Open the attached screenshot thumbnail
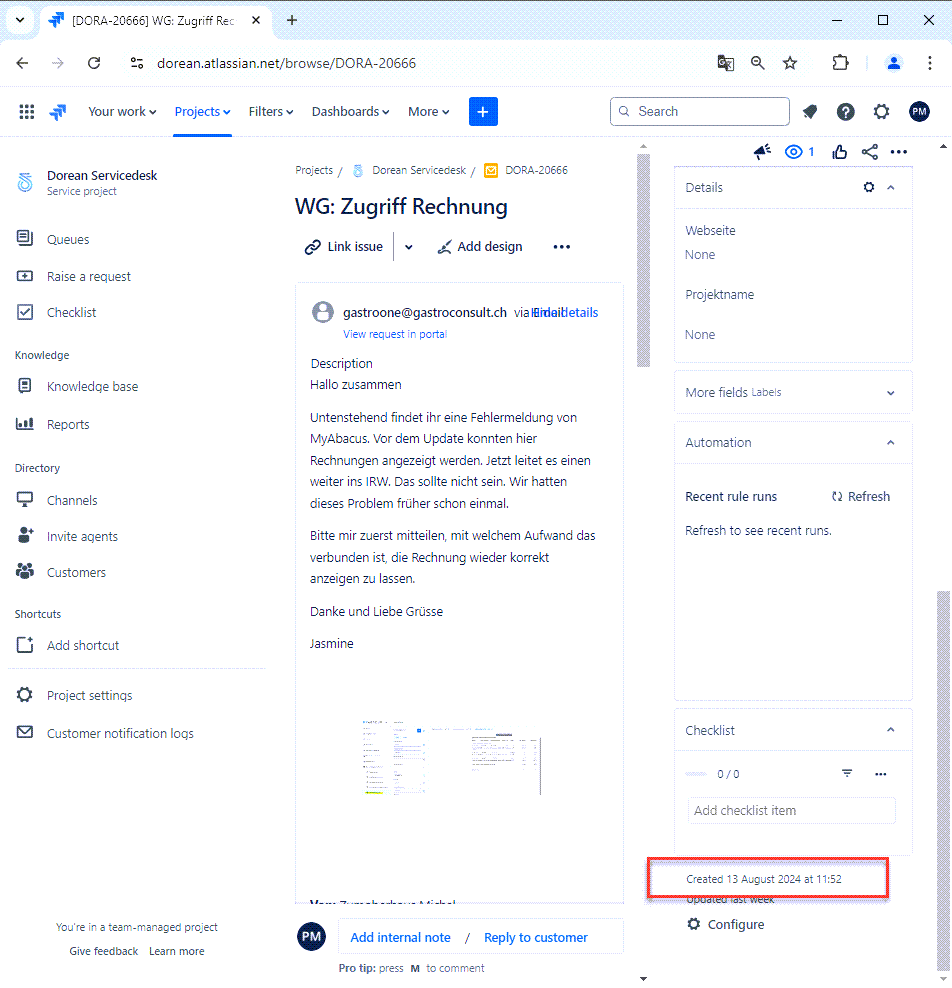This screenshot has width=952, height=988. tap(452, 757)
